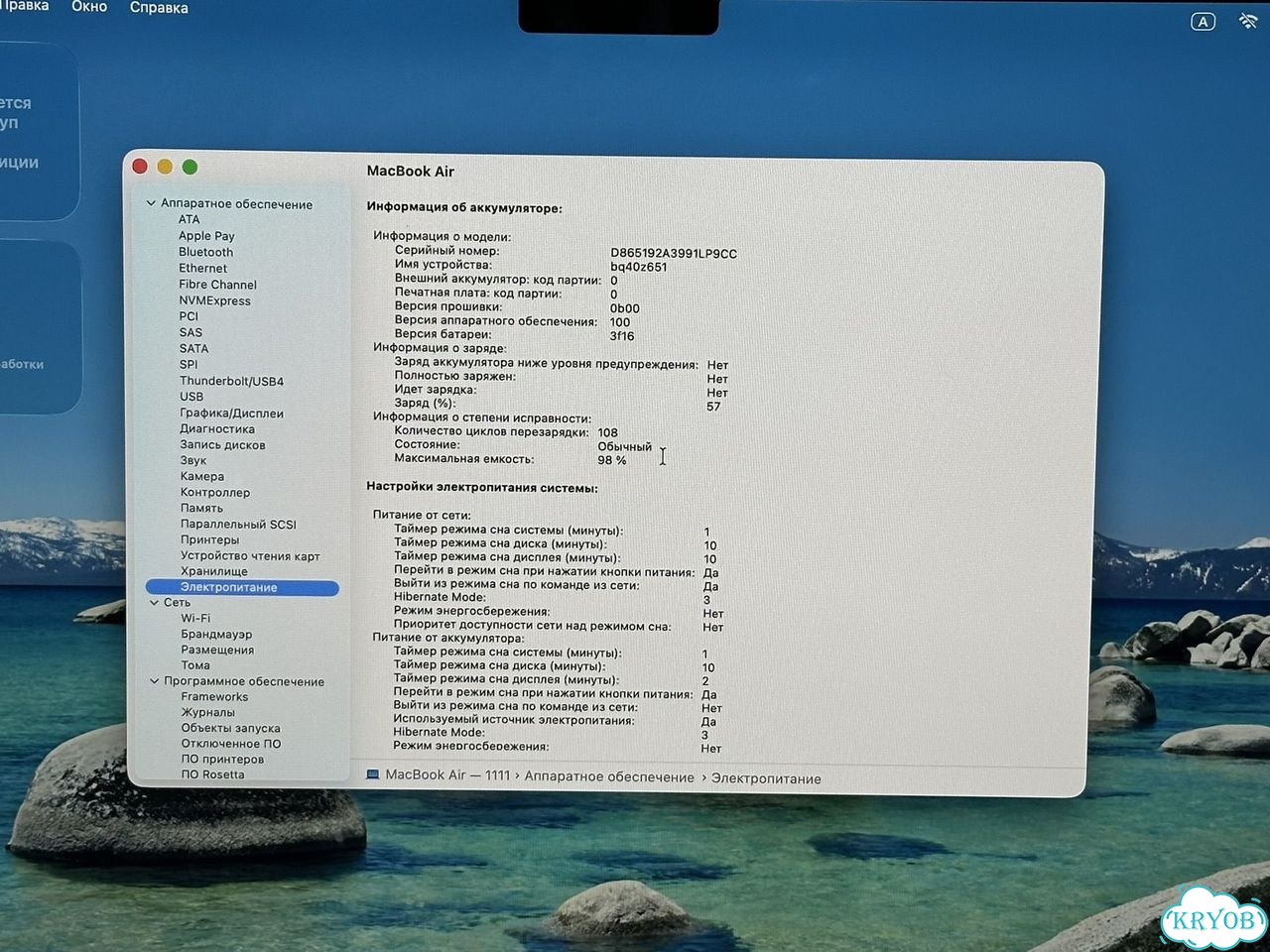This screenshot has height=952, width=1270.
Task: Click the battery version value 3f16
Action: point(621,335)
